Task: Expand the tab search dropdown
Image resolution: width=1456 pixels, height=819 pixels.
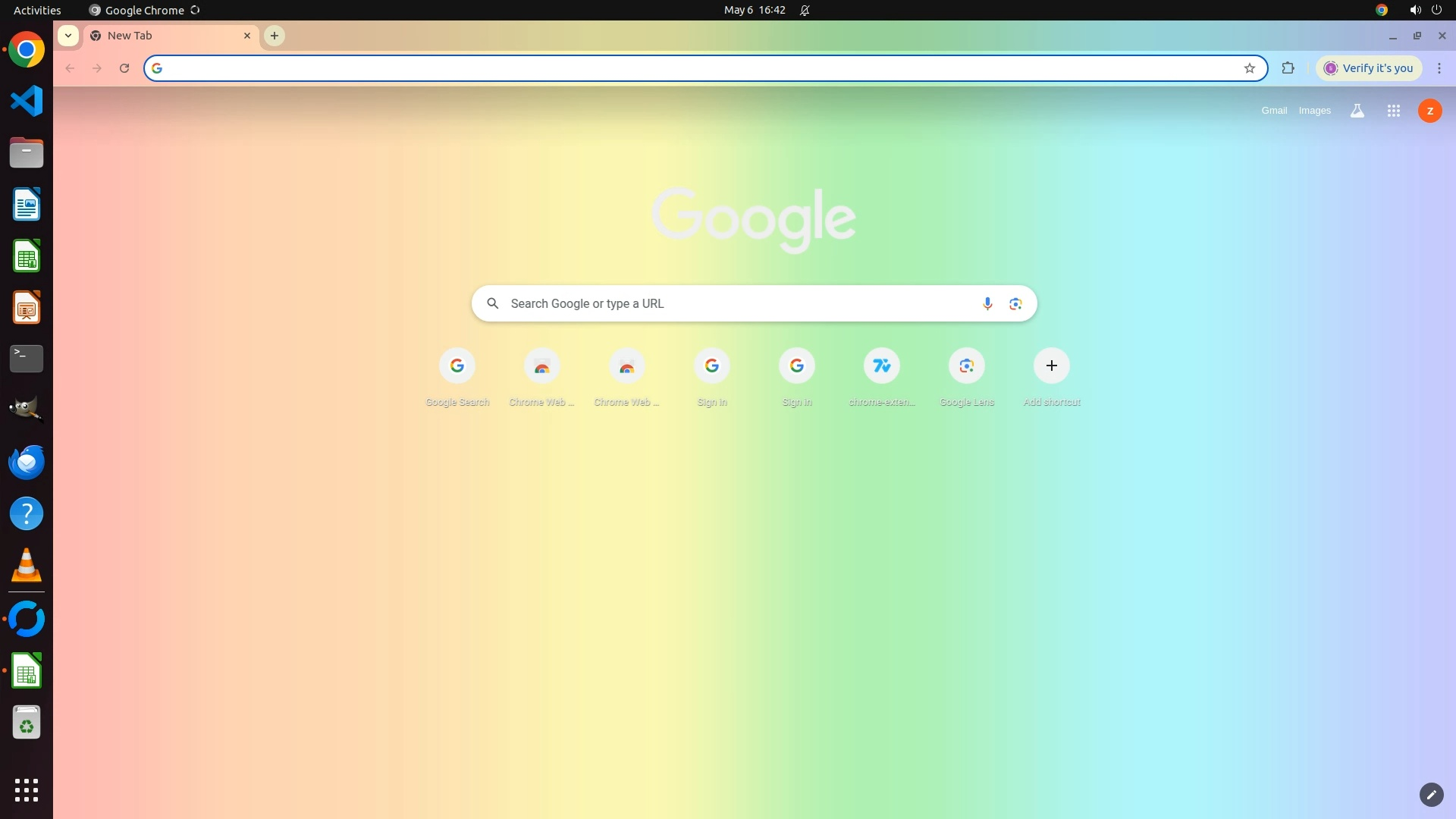Action: pyautogui.click(x=68, y=36)
